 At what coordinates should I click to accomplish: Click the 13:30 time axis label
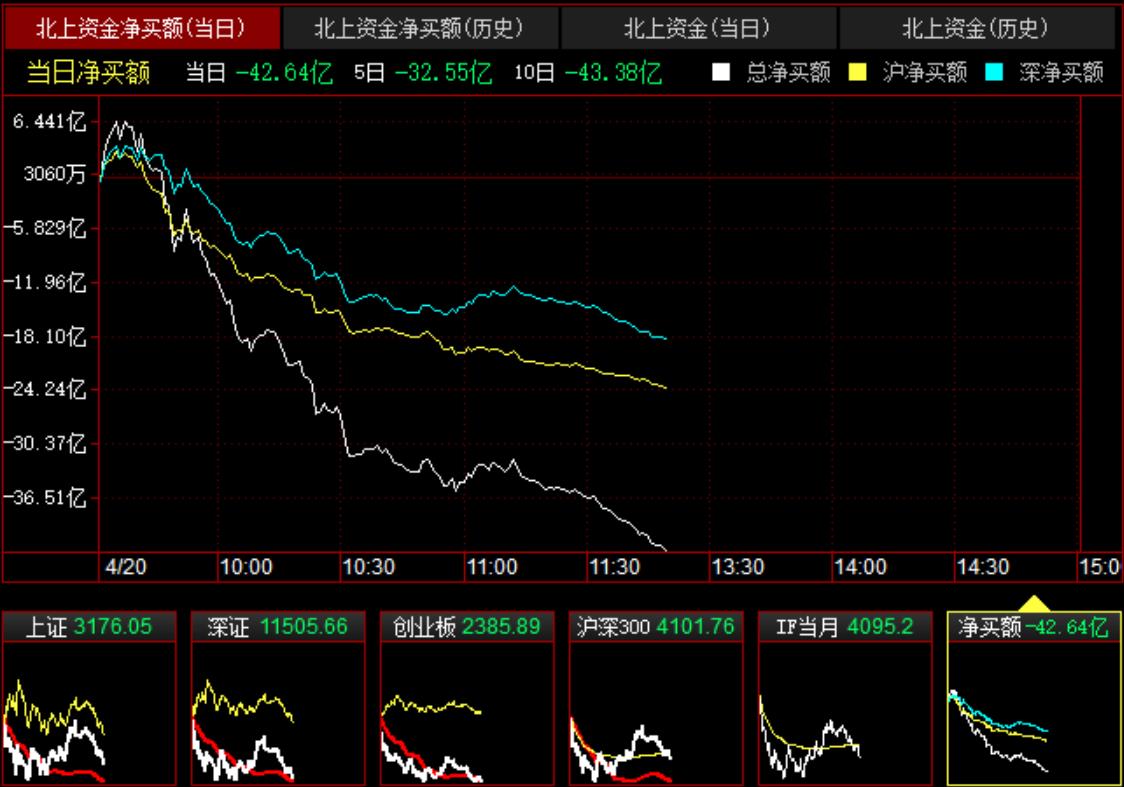738,567
